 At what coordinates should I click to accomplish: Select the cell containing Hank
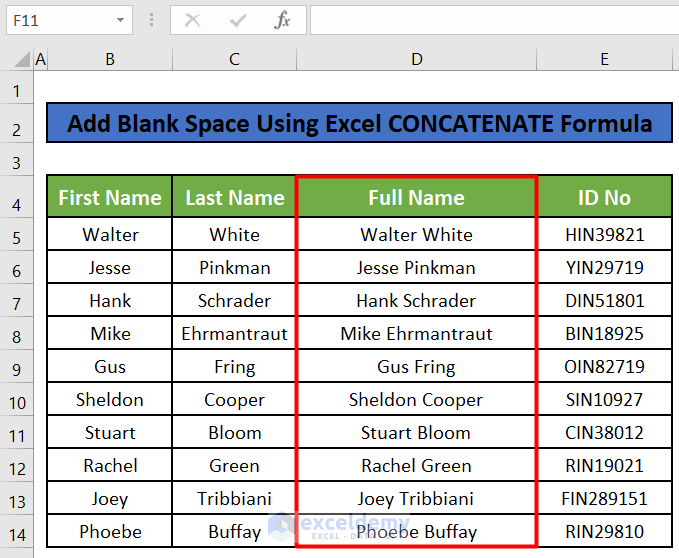point(110,300)
